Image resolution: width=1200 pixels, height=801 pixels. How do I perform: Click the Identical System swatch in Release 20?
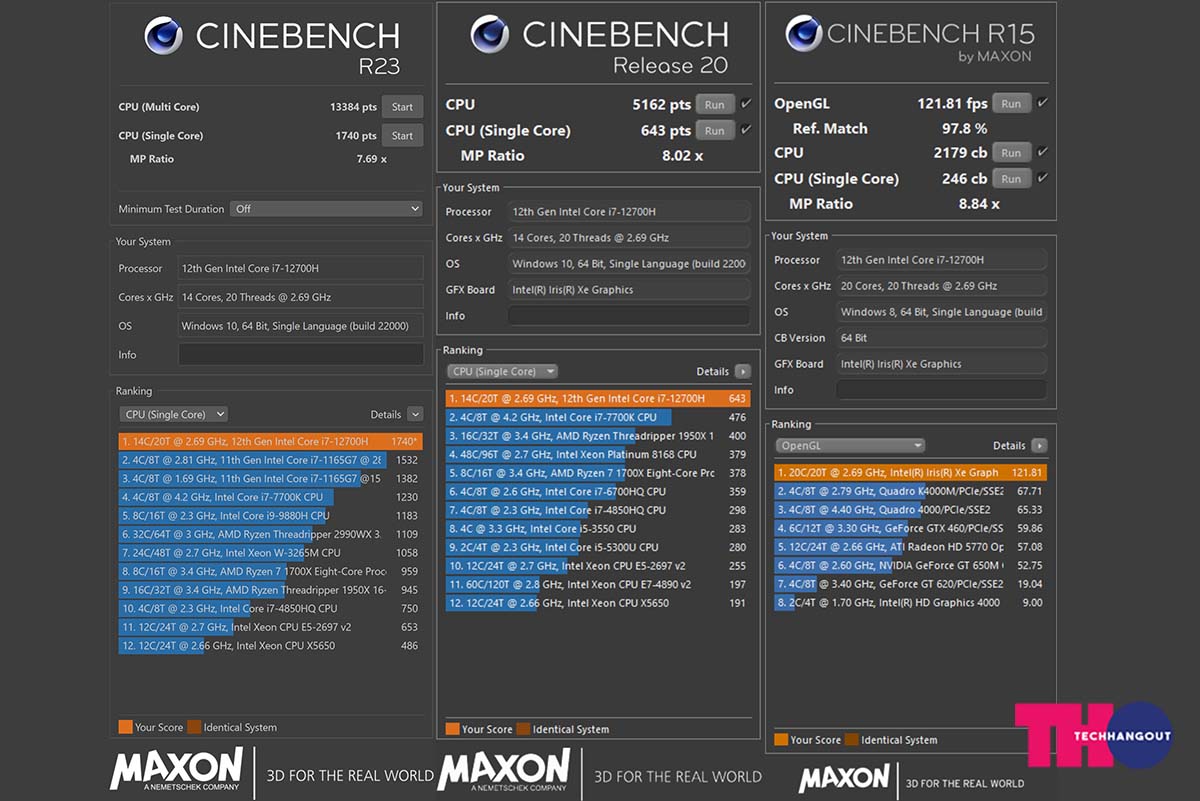pos(524,729)
